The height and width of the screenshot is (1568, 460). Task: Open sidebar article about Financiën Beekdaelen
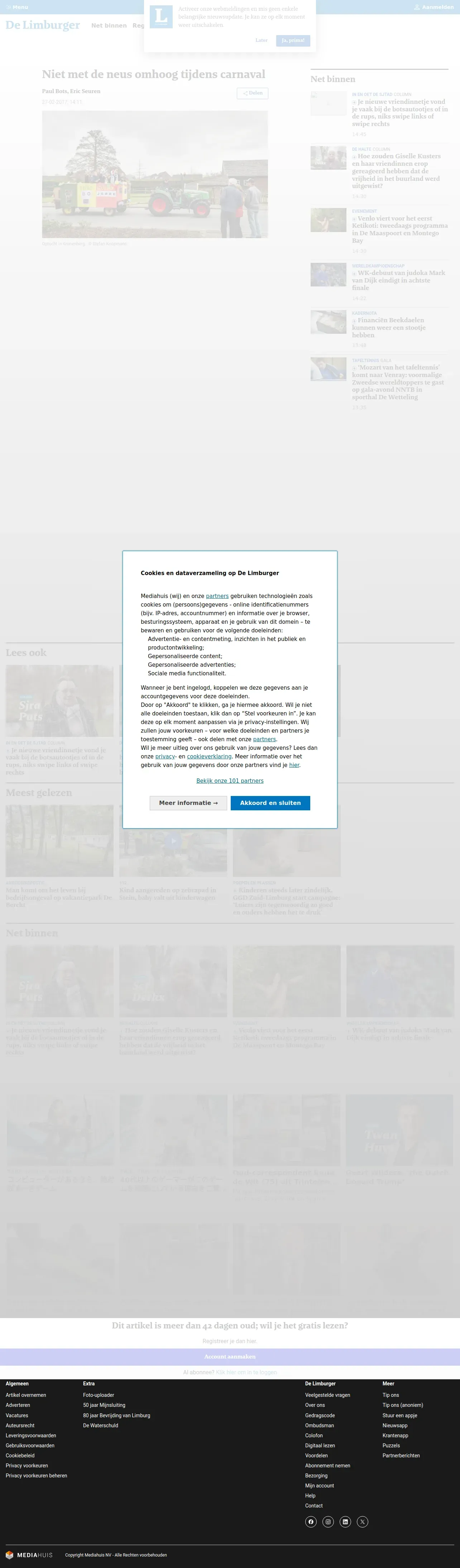click(389, 328)
